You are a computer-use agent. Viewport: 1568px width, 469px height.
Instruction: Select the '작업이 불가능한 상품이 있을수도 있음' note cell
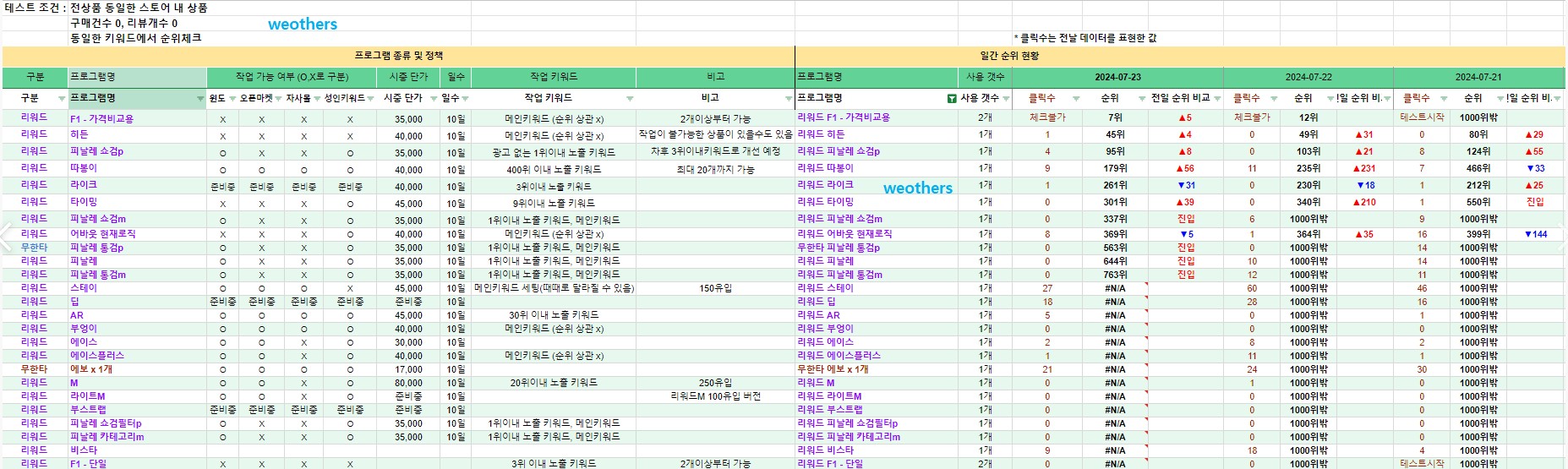click(x=715, y=134)
